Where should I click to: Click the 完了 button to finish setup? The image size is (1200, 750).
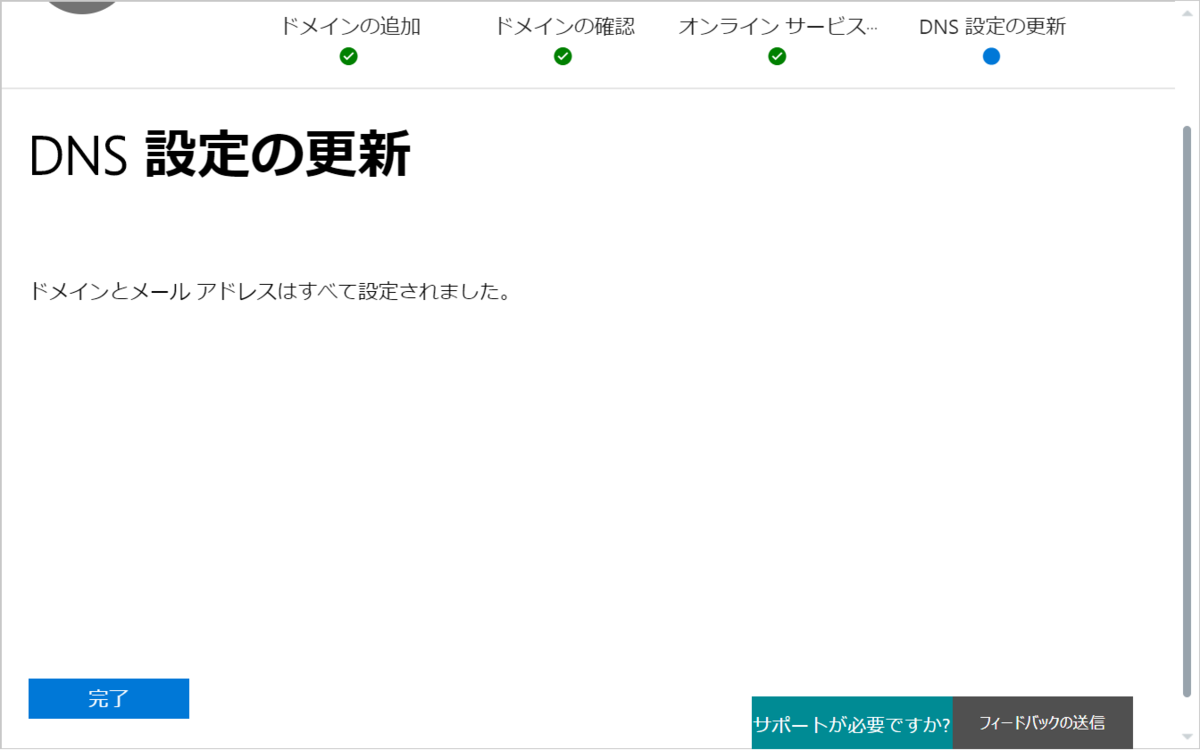click(108, 698)
